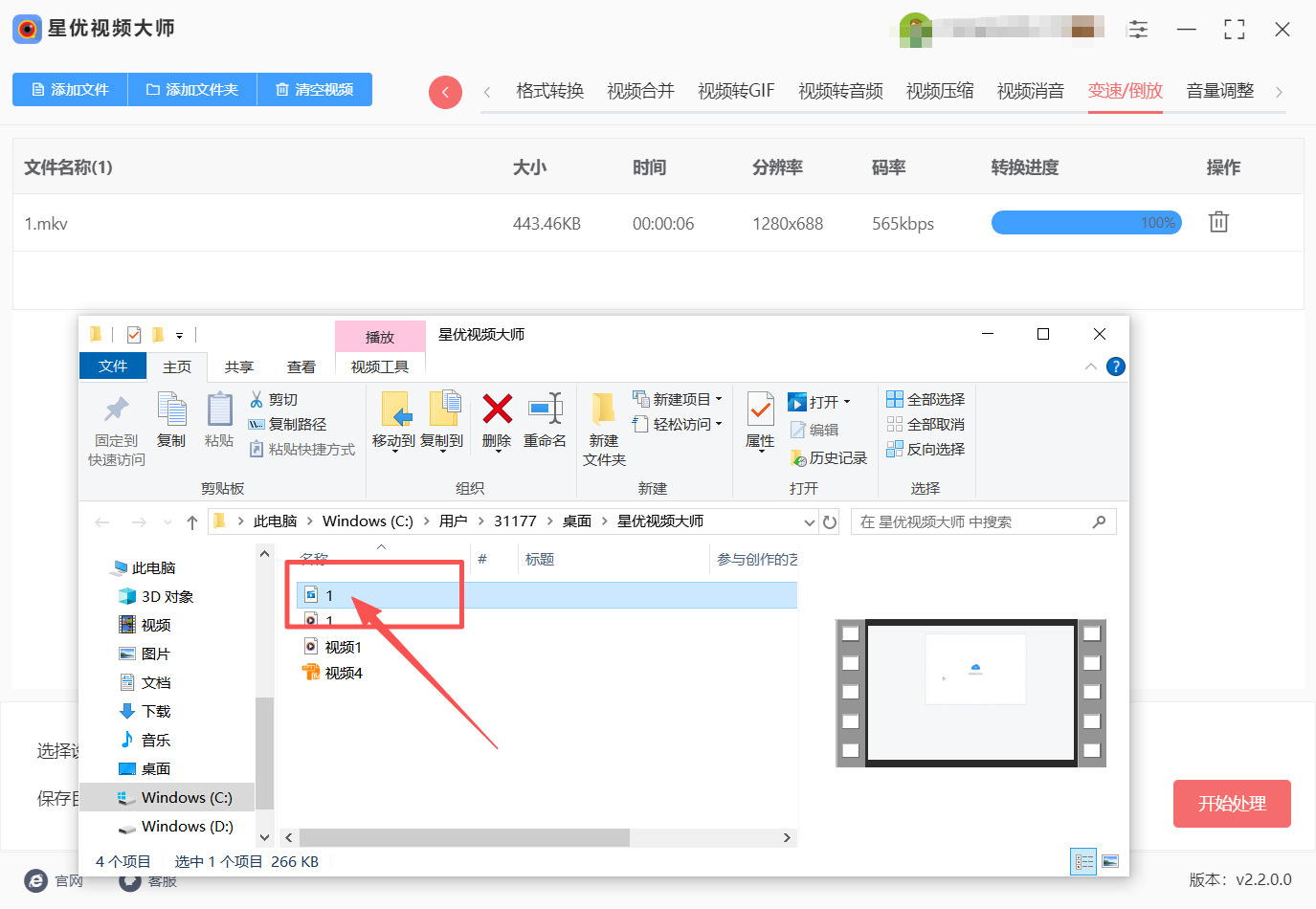Viewport: 1316px width, 909px height.
Task: Click 桌面 in the address path
Action: pyautogui.click(x=577, y=521)
